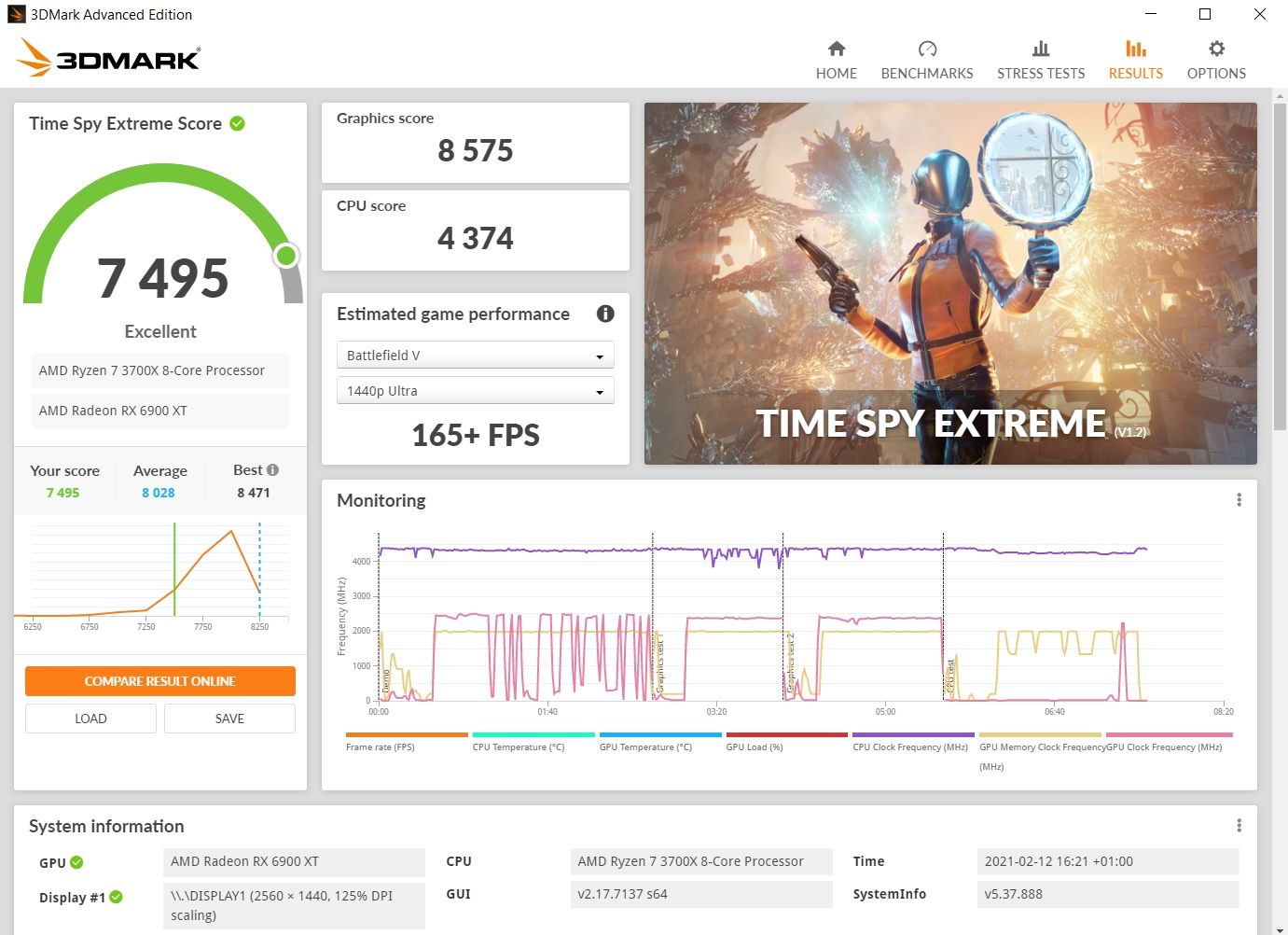Toggle the CPU Clock Frequency legend series
This screenshot has height=935, width=1288.
click(x=913, y=742)
